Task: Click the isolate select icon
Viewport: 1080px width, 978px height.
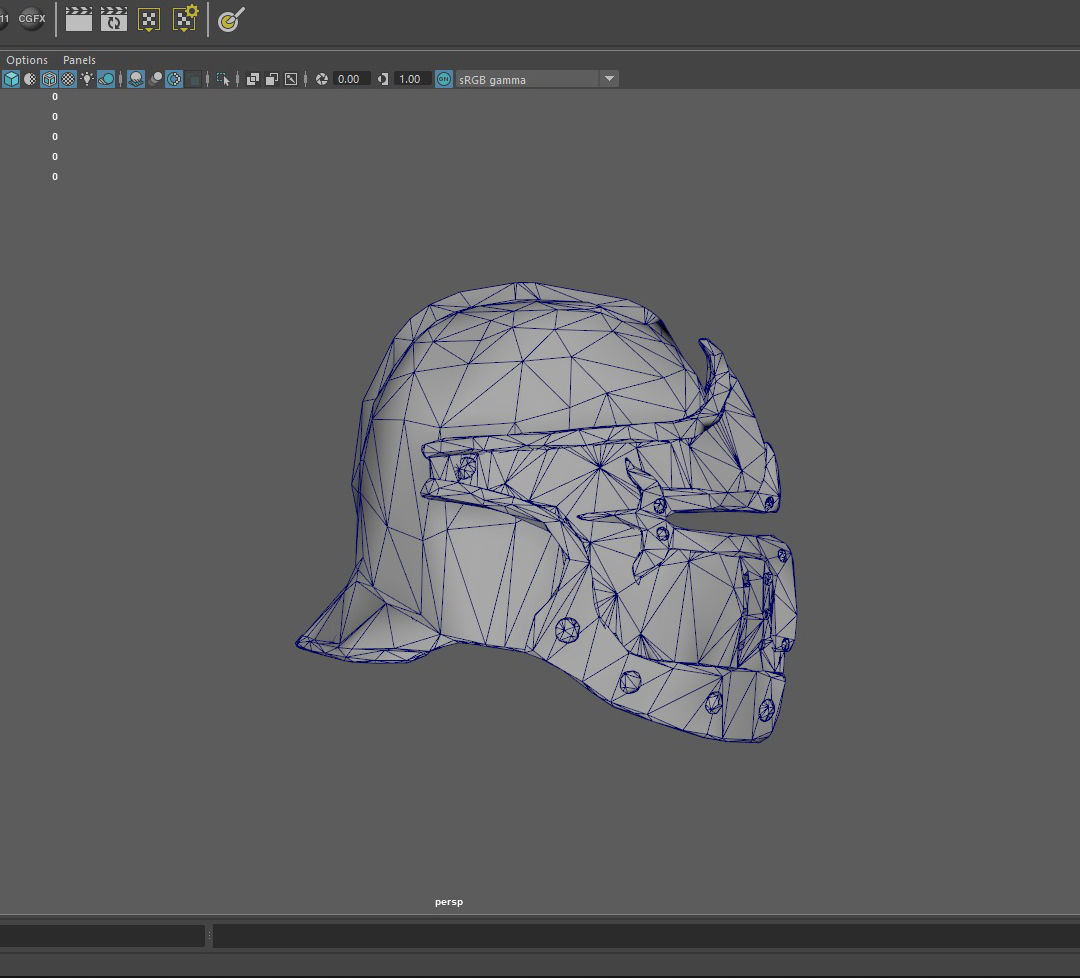Action: click(x=223, y=79)
